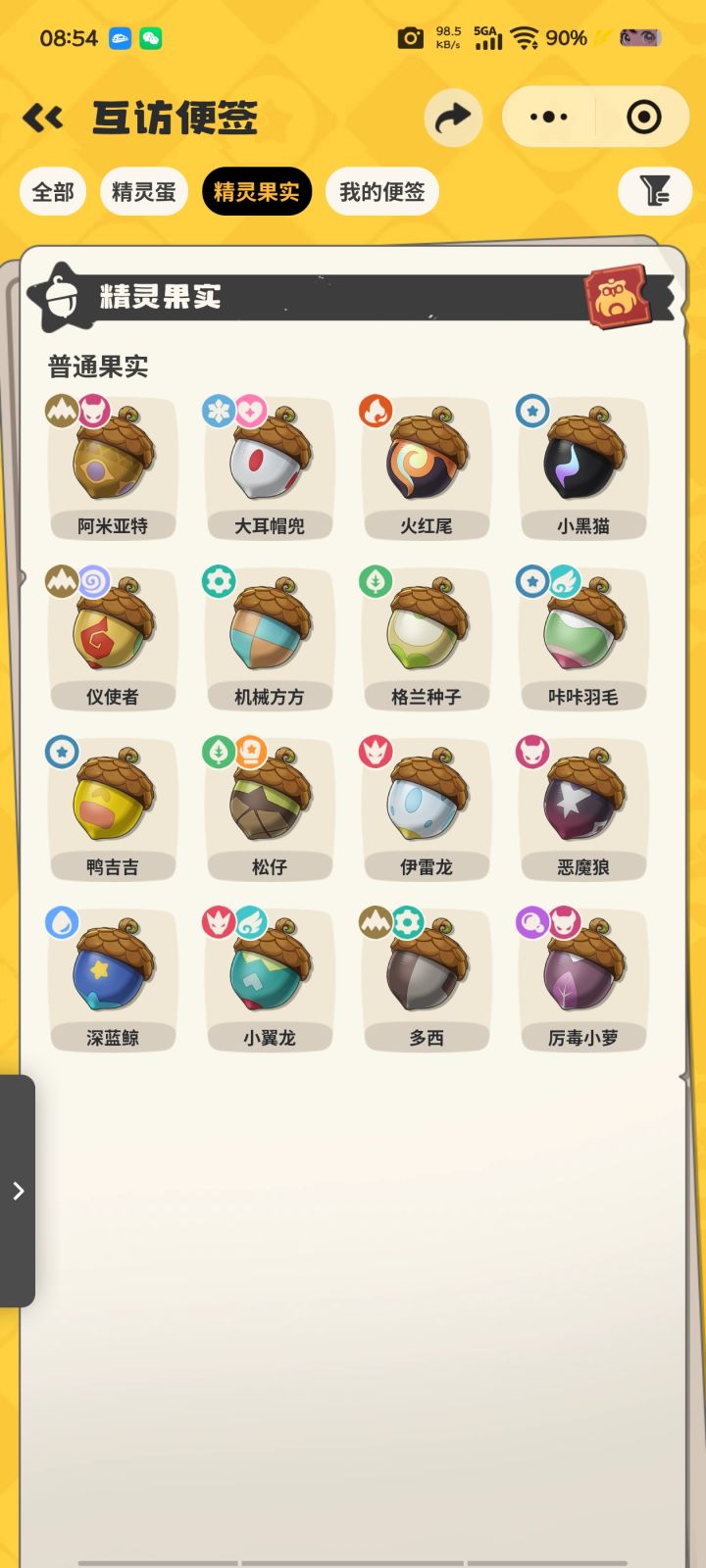Select the 精灵果实 tab
Image resolution: width=706 pixels, height=1568 pixels.
pos(257,191)
